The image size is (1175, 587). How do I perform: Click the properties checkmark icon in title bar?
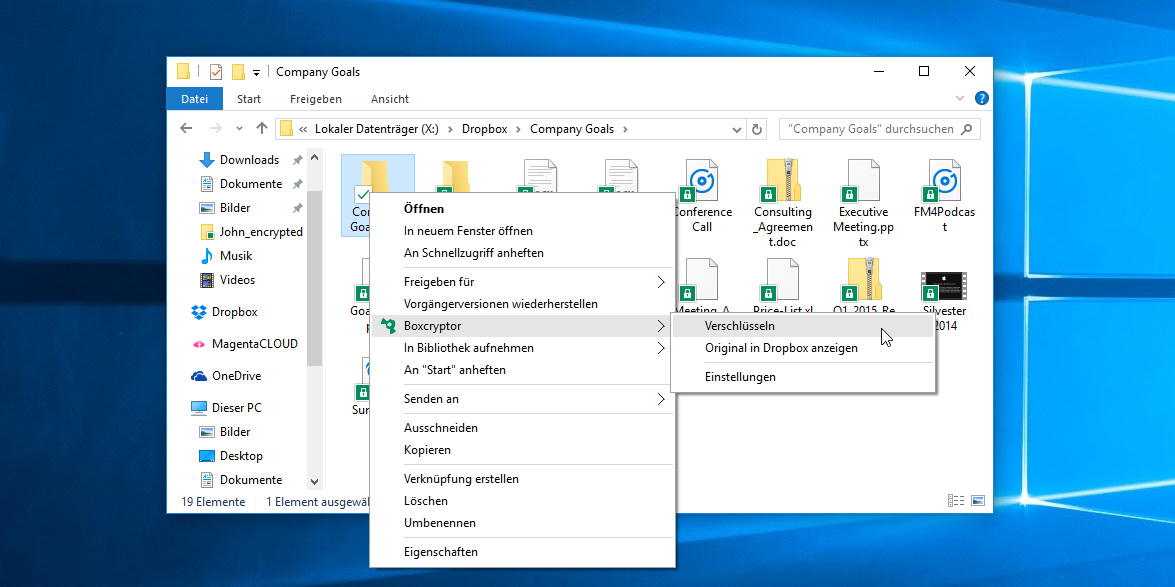(x=216, y=72)
